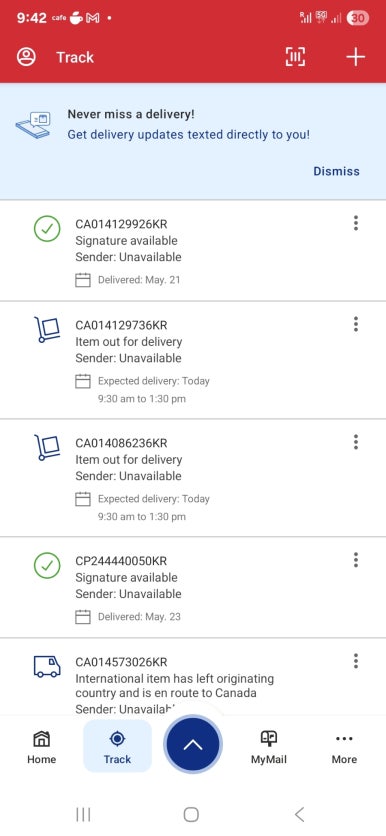This screenshot has height=836, width=386.
Task: Tap the delivery updates package illustration
Action: pyautogui.click(x=33, y=126)
